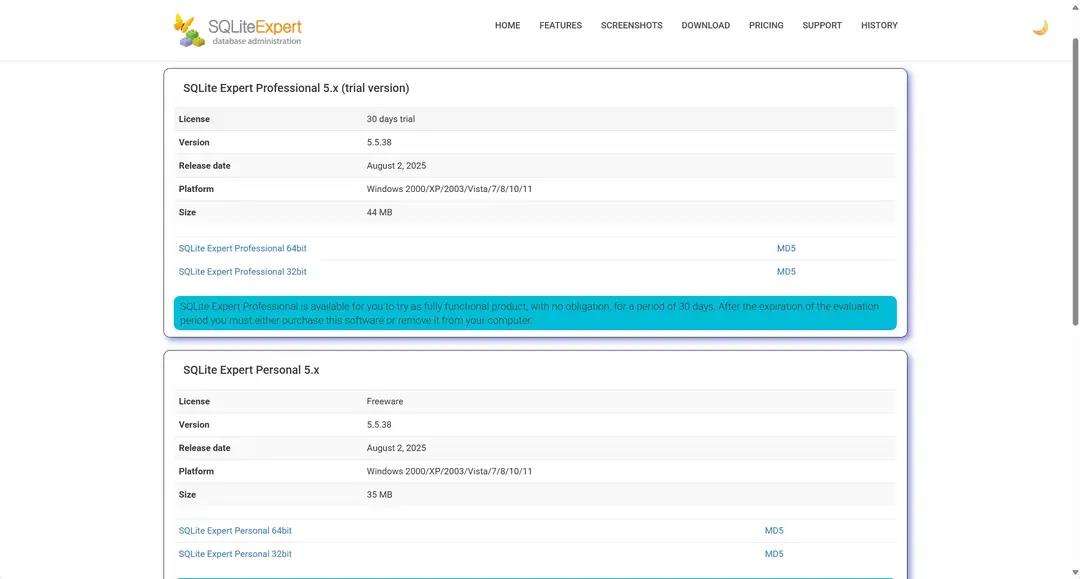Open MD5 for Personal 64bit
Screen dimensions: 1080x579
tap(774, 531)
